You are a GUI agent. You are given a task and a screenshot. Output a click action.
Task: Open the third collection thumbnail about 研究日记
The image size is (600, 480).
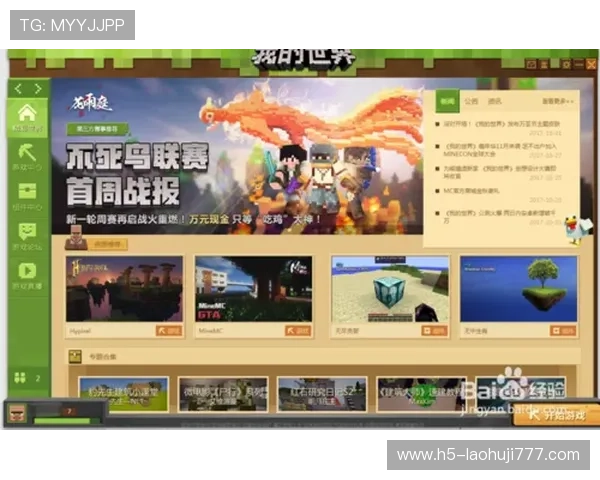[322, 395]
